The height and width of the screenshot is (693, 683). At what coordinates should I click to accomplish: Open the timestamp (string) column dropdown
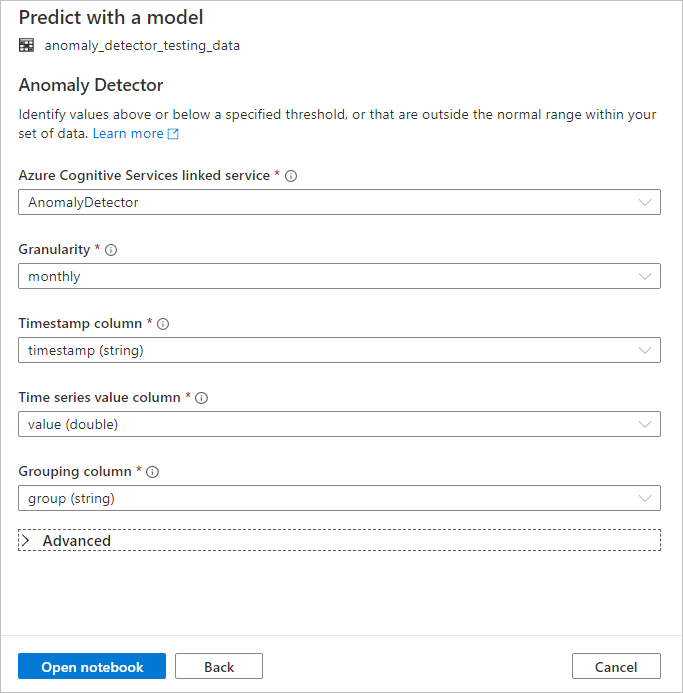tap(339, 350)
